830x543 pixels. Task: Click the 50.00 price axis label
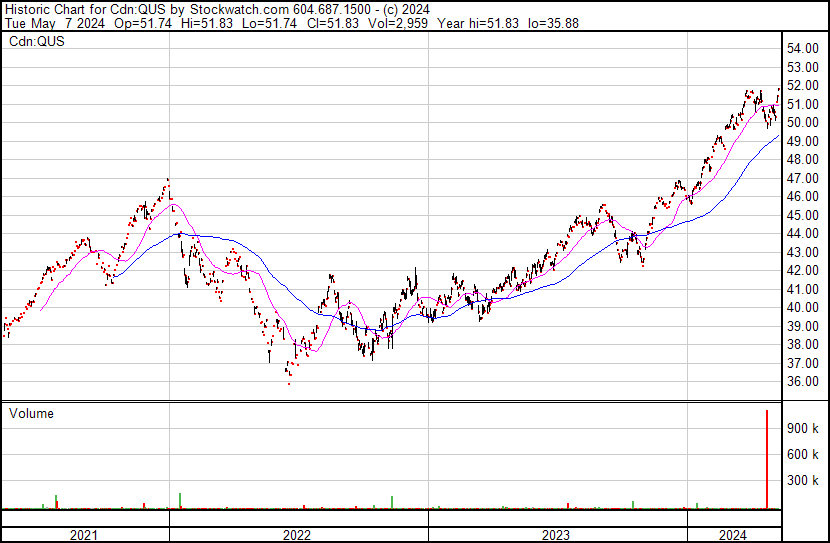click(803, 123)
